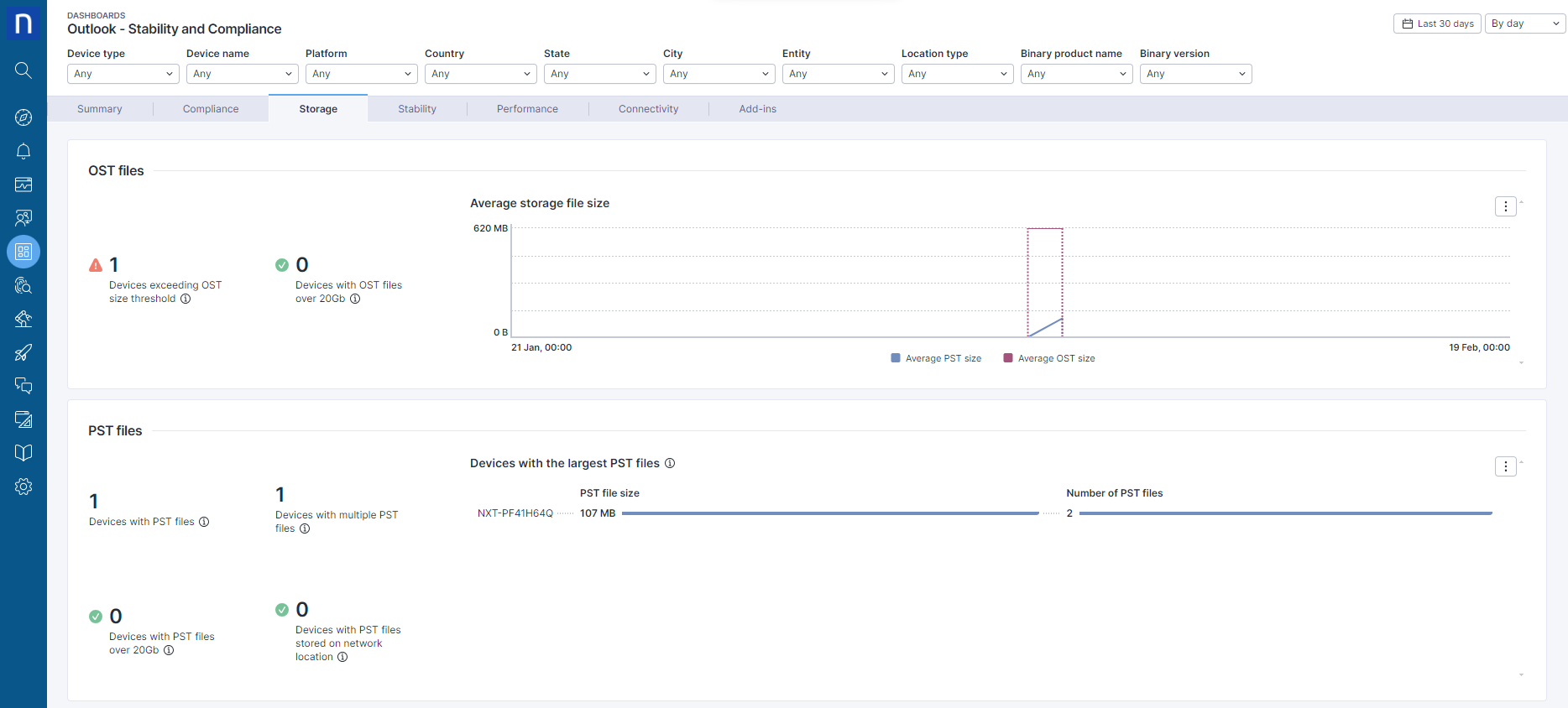Screen dimensions: 1568x708
Task: Click the DASHBOARDS breadcrumb link
Action: (x=97, y=15)
